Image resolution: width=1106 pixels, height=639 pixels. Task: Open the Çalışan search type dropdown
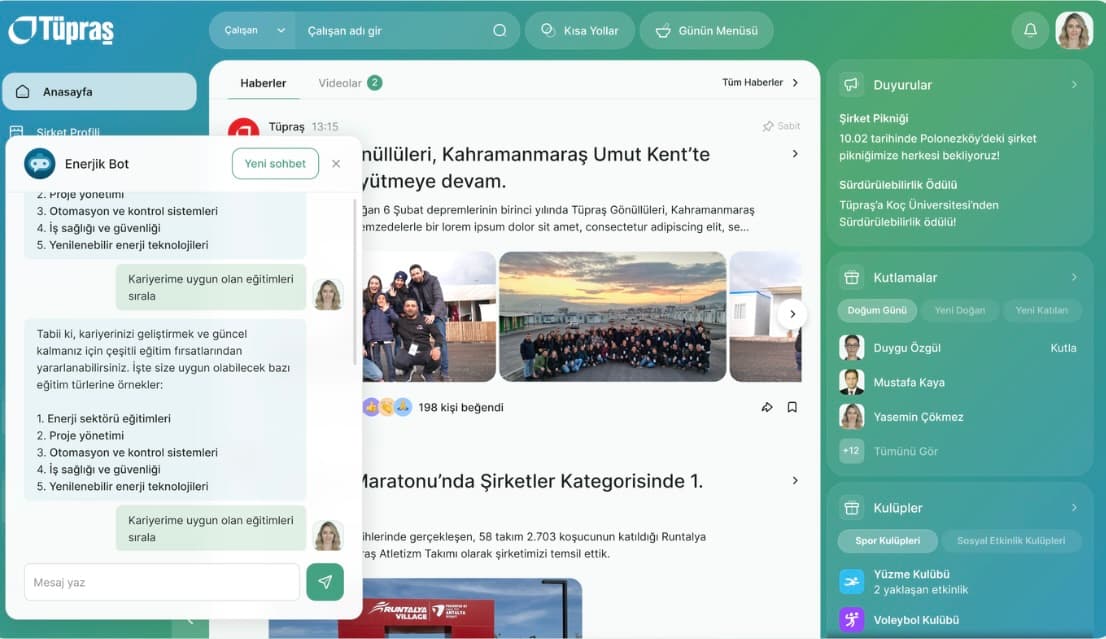coord(251,30)
